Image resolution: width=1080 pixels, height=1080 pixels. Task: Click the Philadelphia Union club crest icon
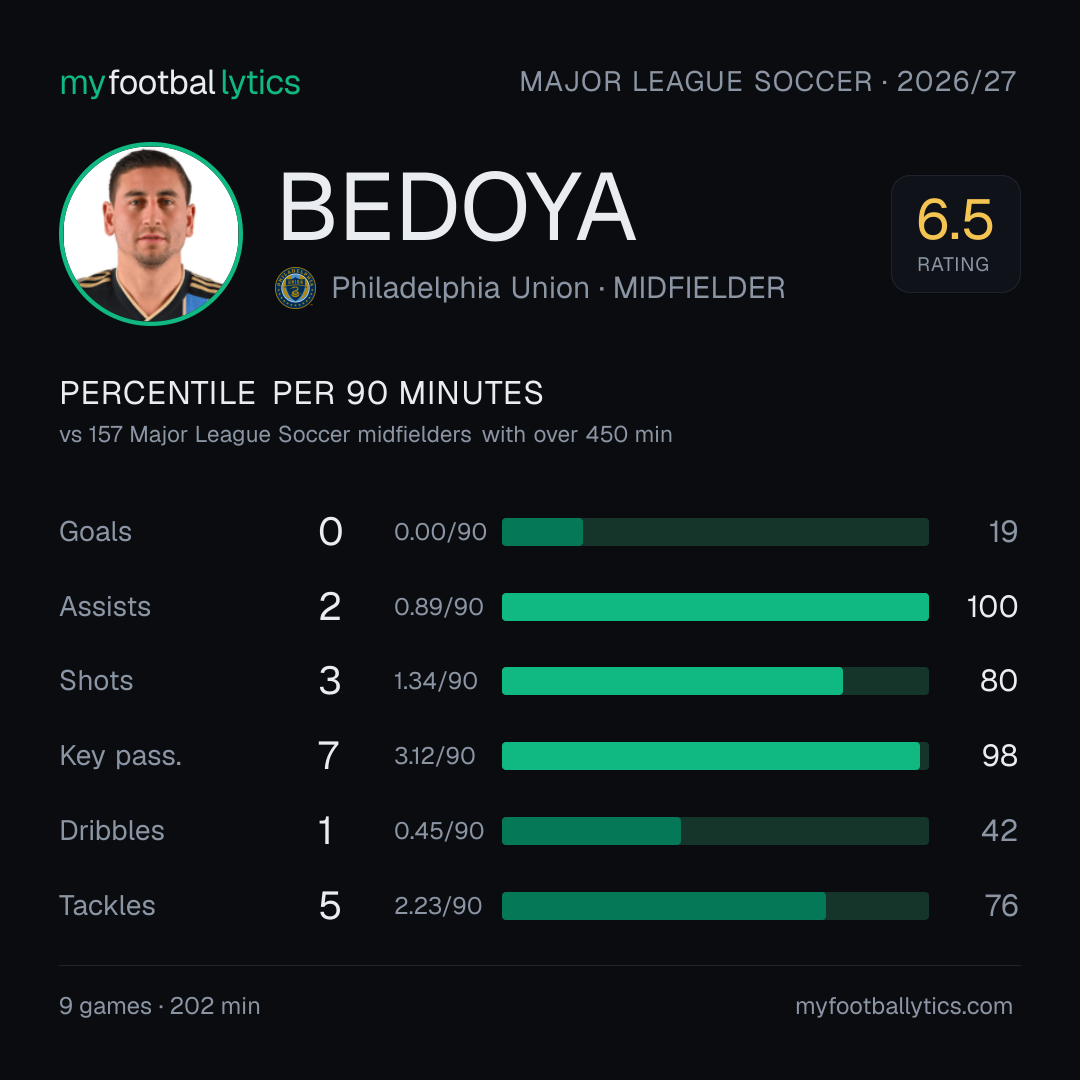click(x=295, y=288)
